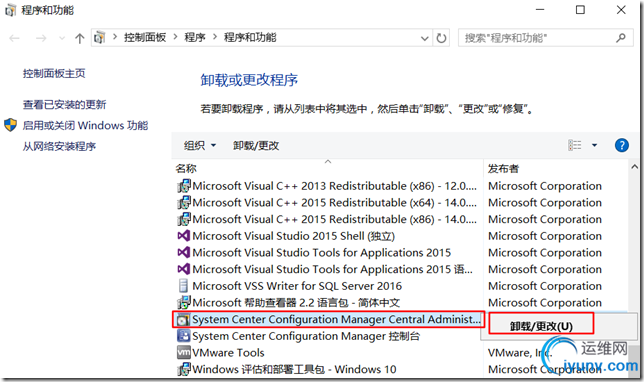The height and width of the screenshot is (382, 644).
Task: Choose 卸载/更改(U) from the context menu
Action: [x=541, y=326]
